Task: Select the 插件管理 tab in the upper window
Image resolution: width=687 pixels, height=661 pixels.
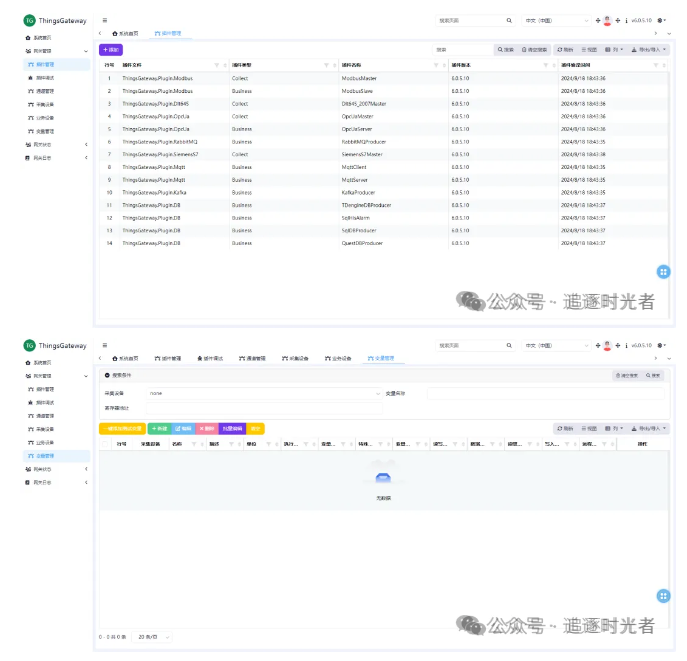Action: tap(168, 34)
